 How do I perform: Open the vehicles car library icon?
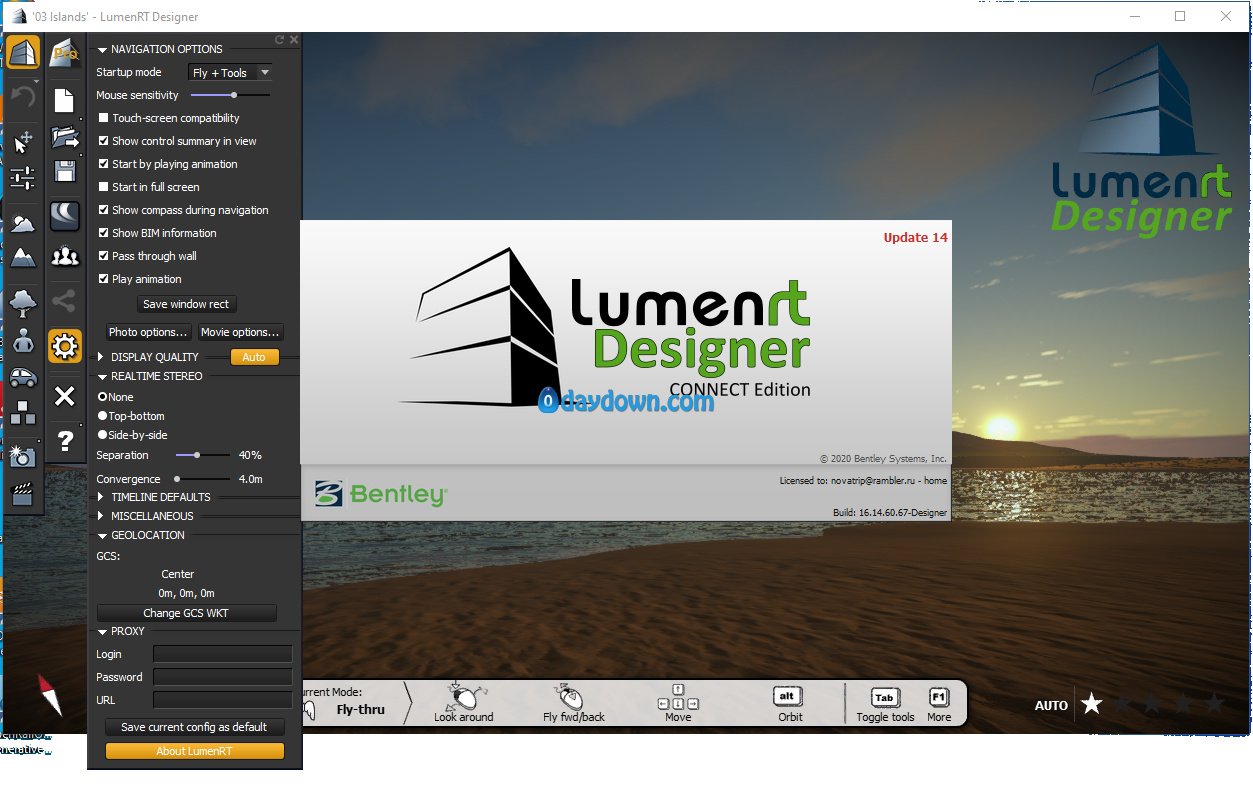(x=22, y=377)
